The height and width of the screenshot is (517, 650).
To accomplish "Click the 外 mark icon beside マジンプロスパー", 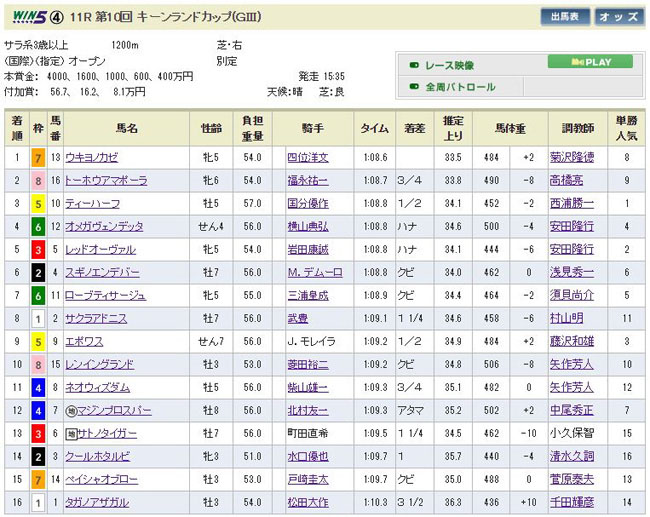I will [72, 411].
